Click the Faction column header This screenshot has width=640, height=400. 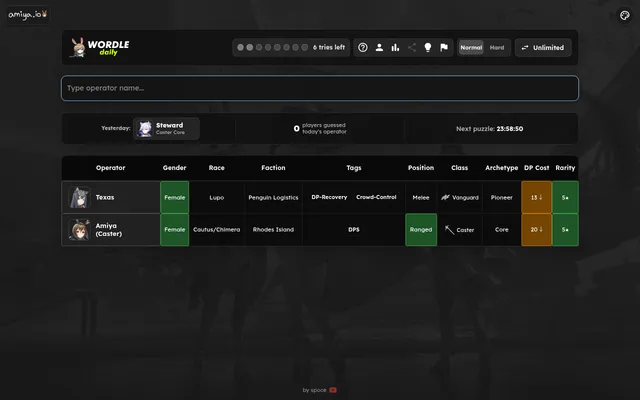coord(273,168)
